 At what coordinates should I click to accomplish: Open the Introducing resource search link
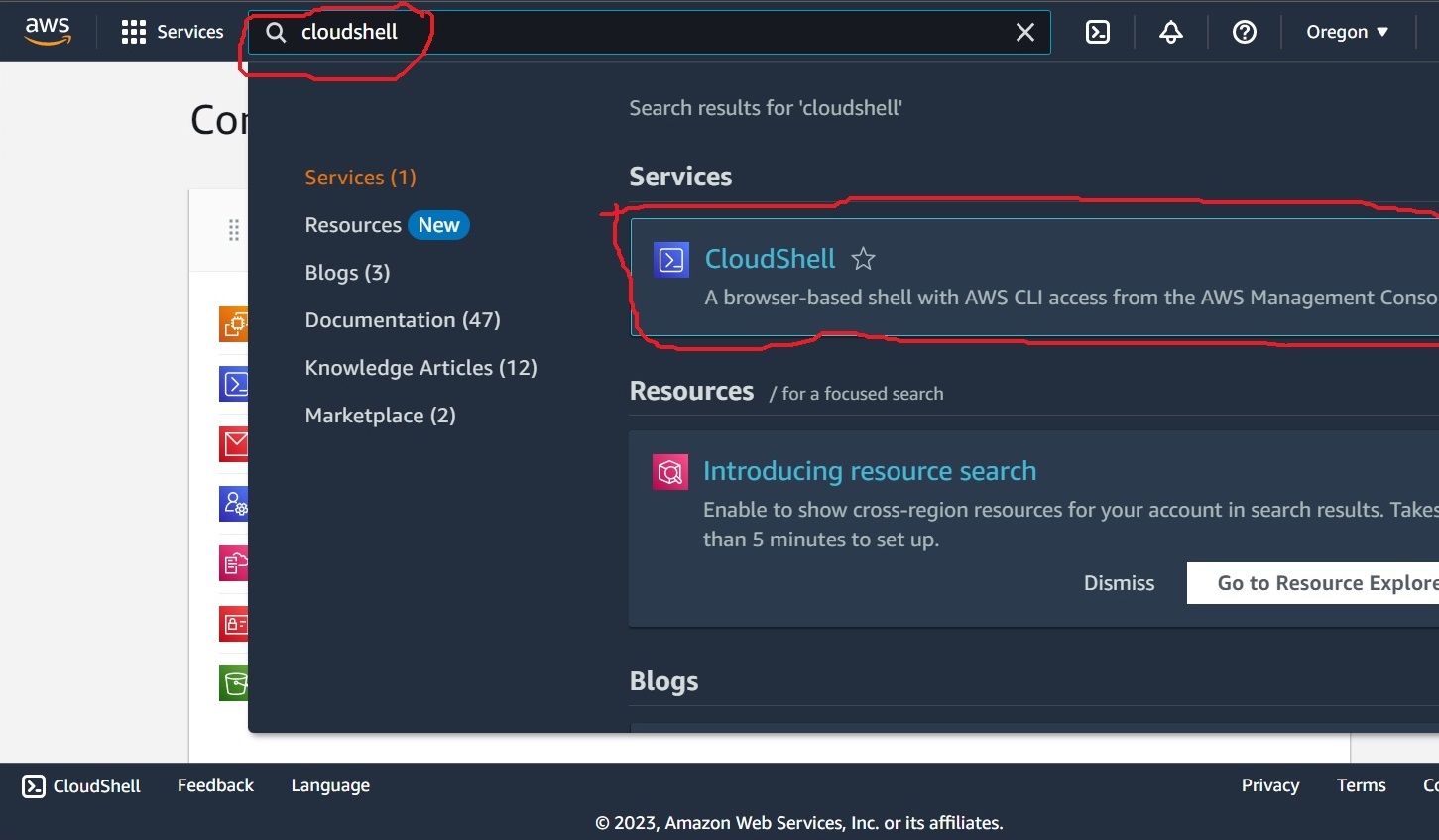pyautogui.click(x=870, y=471)
